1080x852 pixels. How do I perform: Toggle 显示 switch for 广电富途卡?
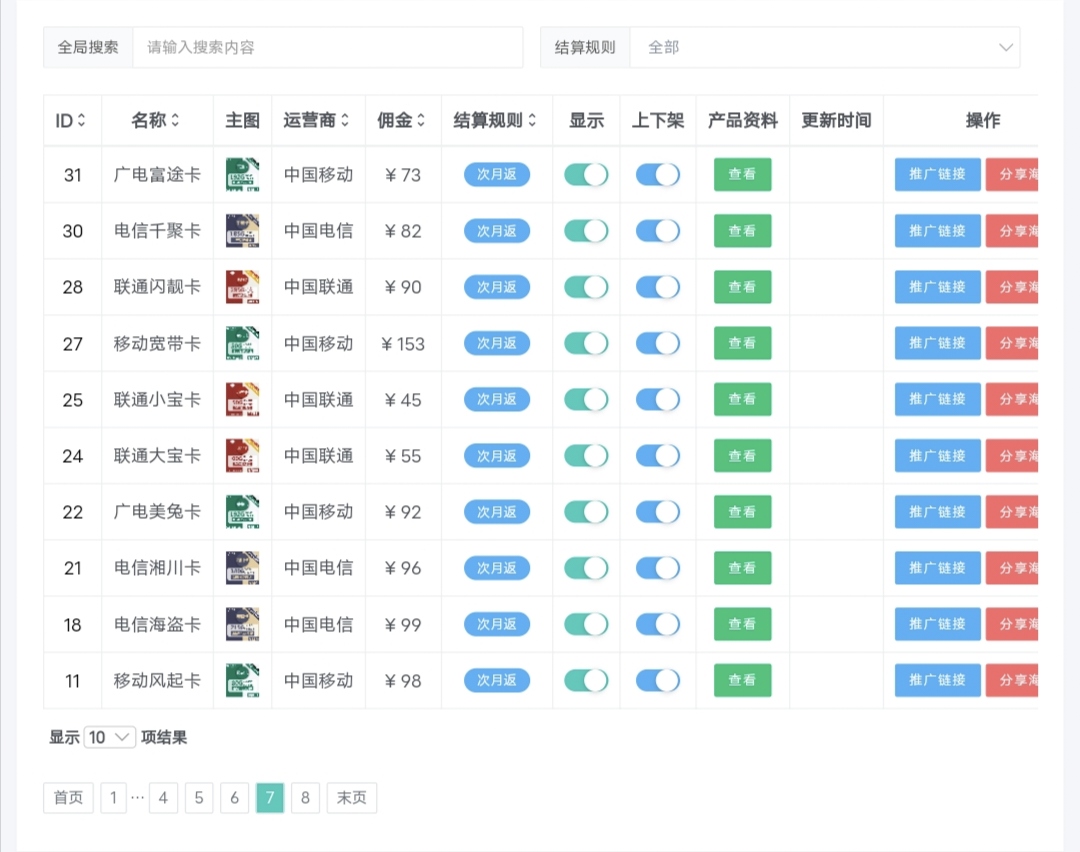point(586,175)
